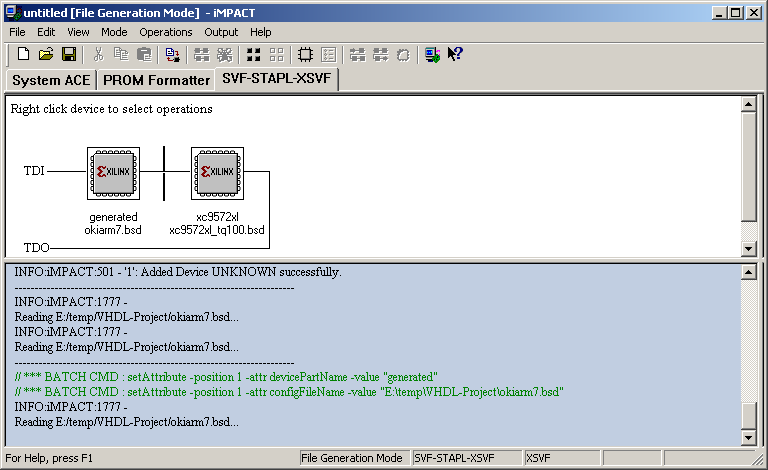Image resolution: width=768 pixels, height=470 pixels.
Task: Click the TDO label in the chain
Action: point(37,248)
